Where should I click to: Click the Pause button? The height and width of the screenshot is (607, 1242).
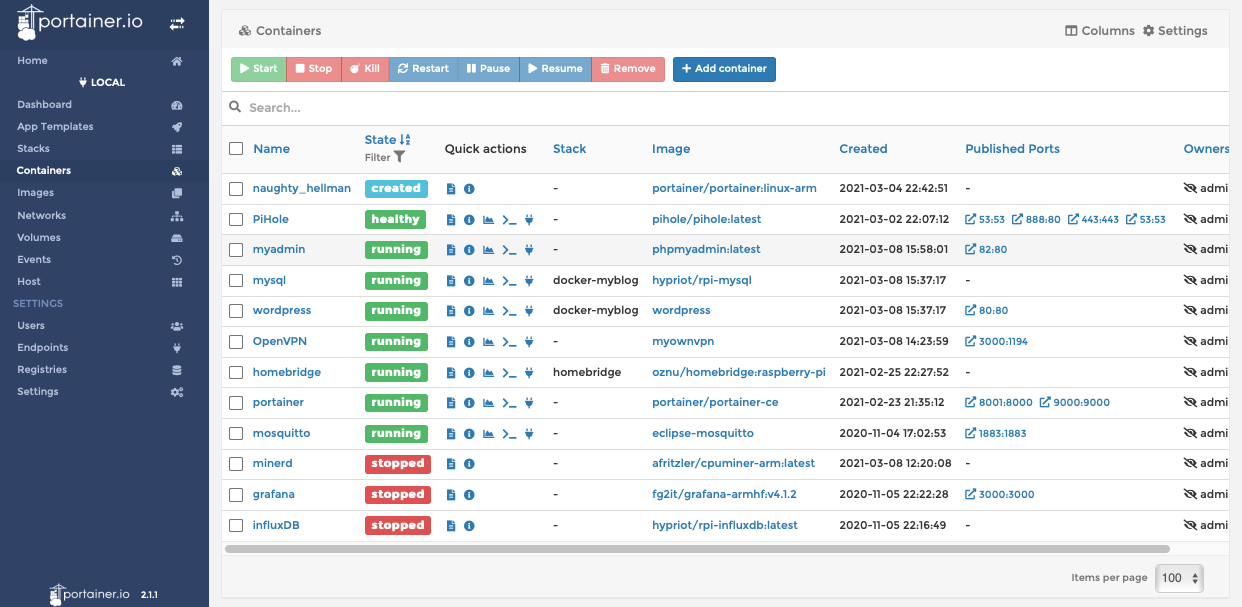coord(488,69)
